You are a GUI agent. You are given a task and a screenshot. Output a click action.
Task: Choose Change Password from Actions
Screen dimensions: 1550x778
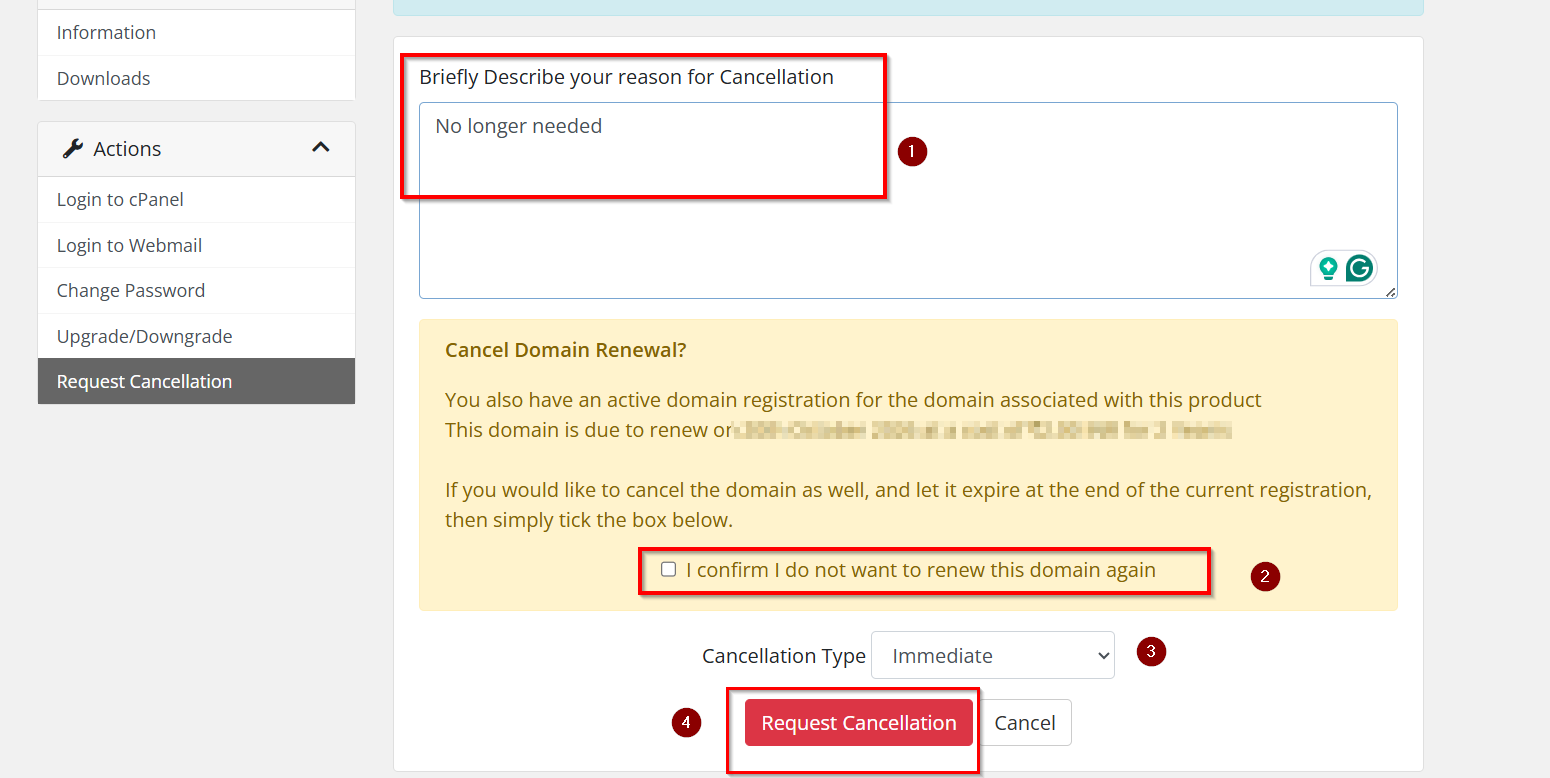[131, 291]
